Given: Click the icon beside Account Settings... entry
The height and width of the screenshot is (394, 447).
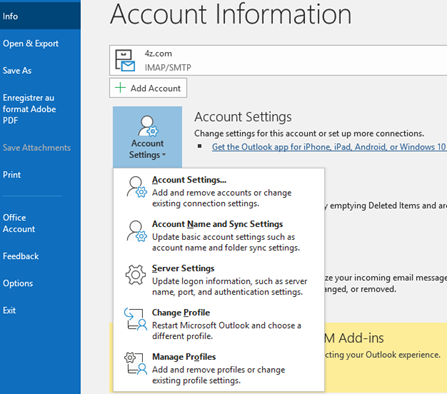Looking at the screenshot, I should point(136,187).
